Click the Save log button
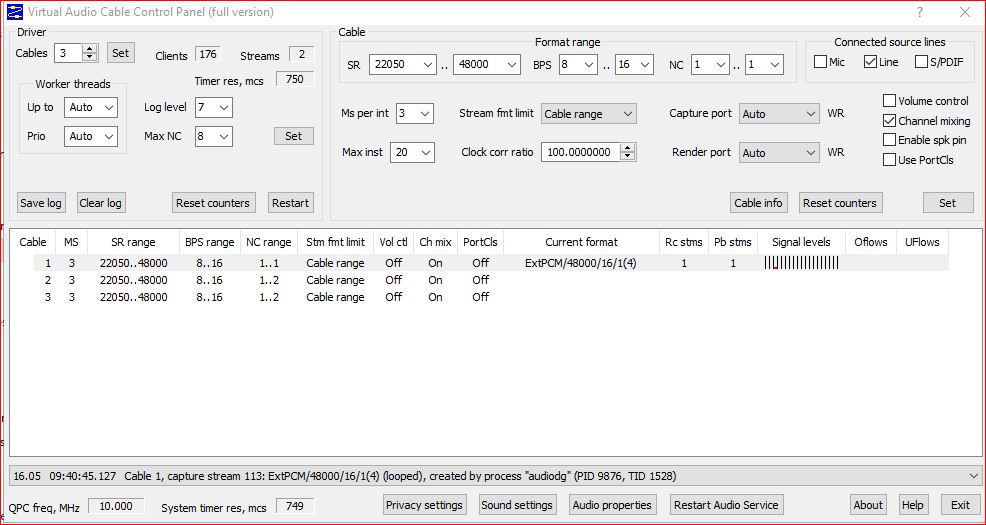 (41, 203)
